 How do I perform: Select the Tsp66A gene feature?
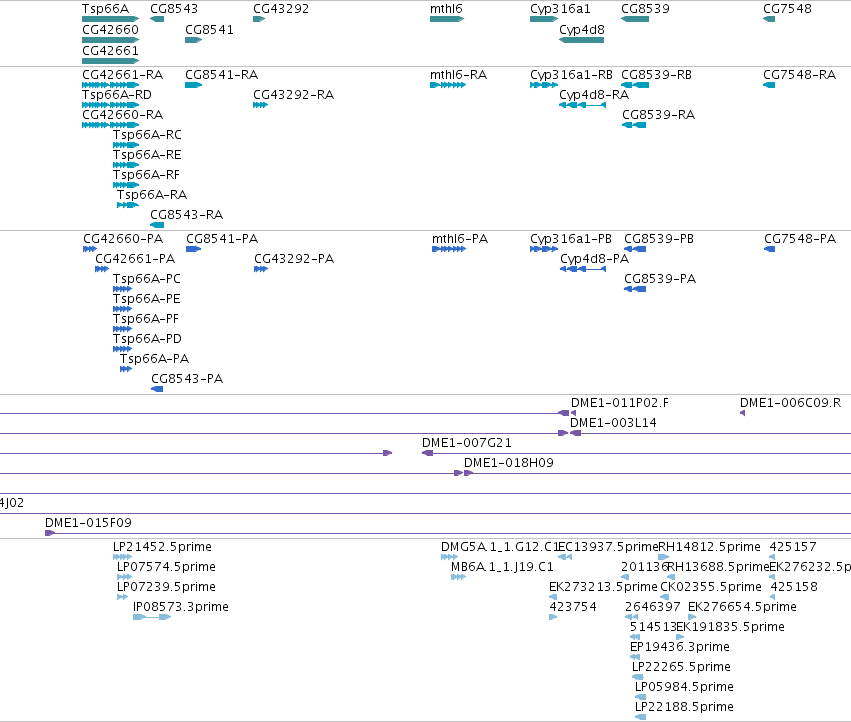[x=111, y=19]
